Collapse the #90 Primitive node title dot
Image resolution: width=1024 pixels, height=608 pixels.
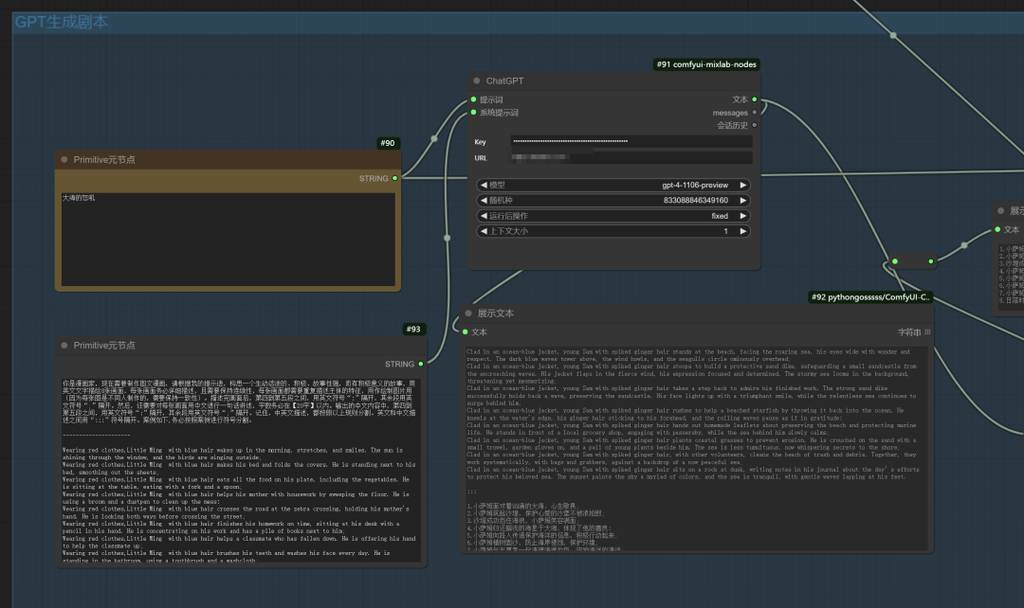point(64,159)
